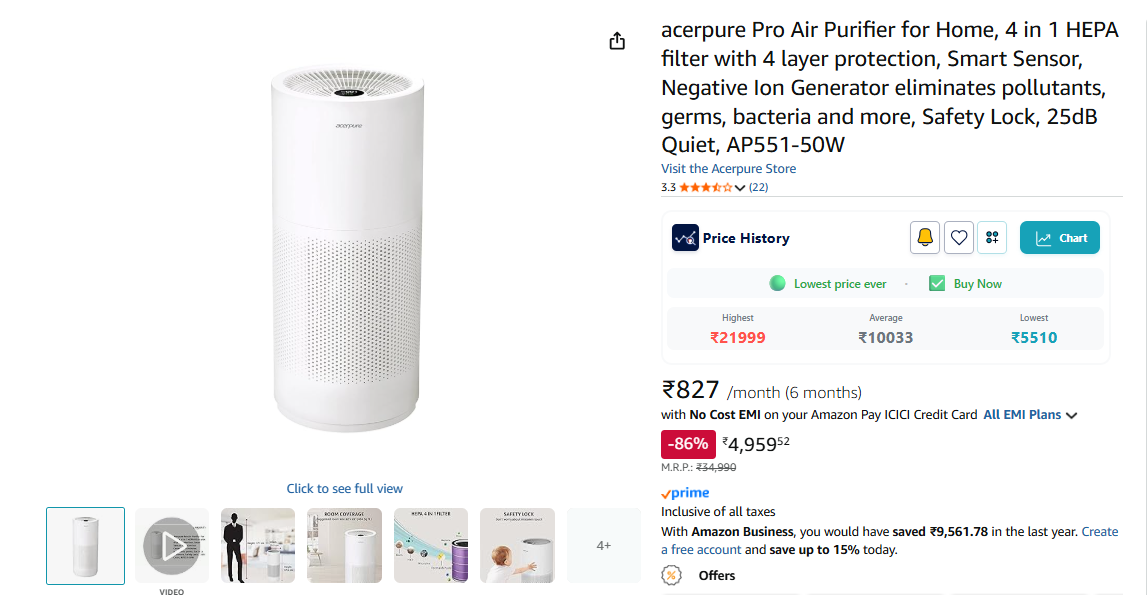Image resolution: width=1147 pixels, height=595 pixels.
Task: Click the price alert bell icon
Action: 925,238
